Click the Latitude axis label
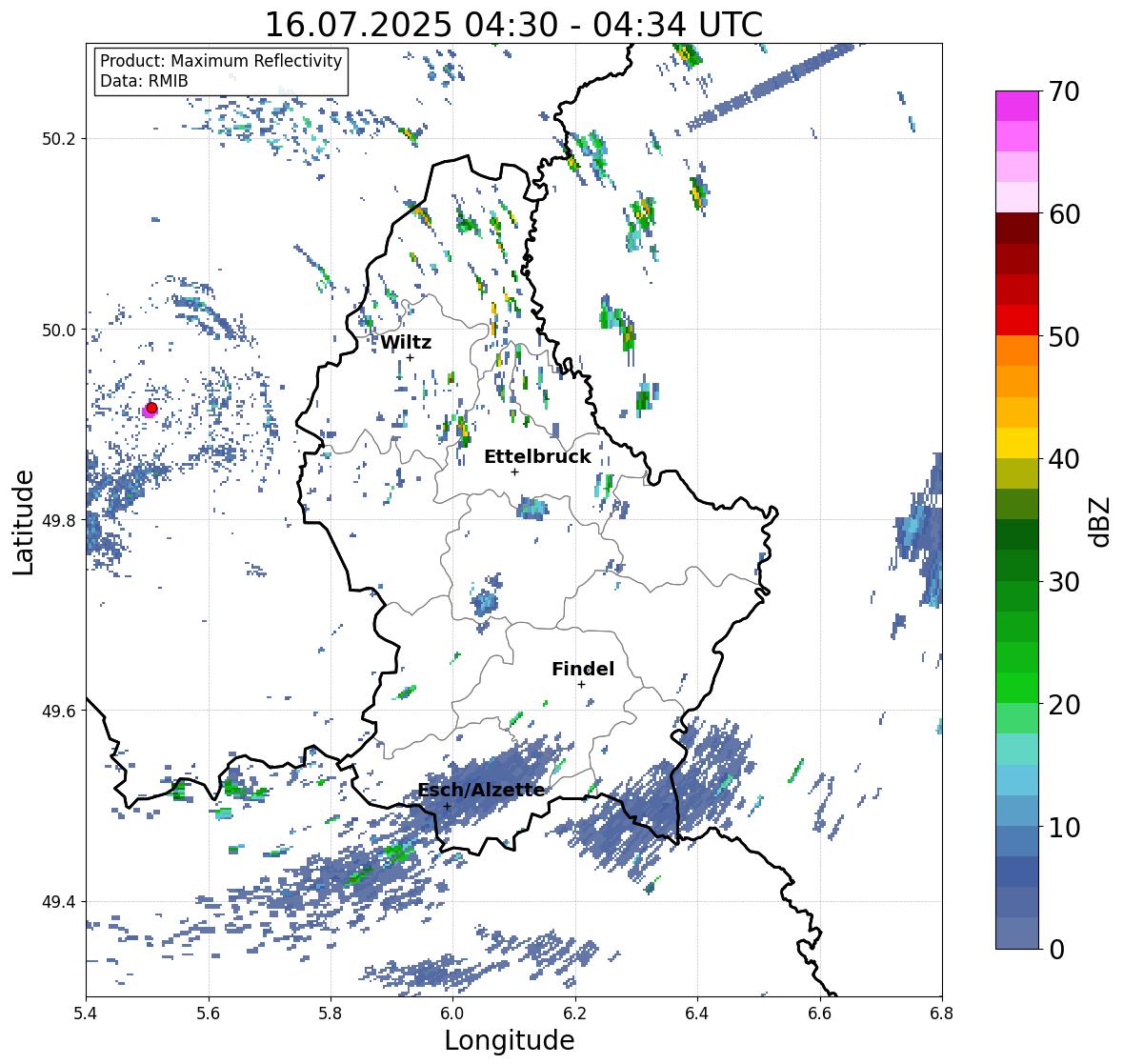This screenshot has height=1064, width=1123. coord(23,522)
